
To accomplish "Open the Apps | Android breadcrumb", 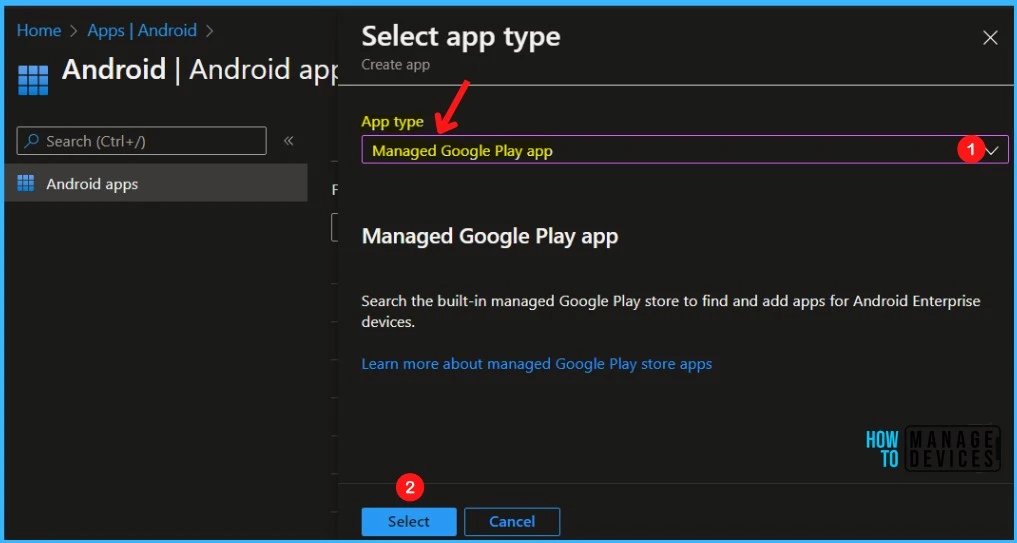I will [142, 30].
